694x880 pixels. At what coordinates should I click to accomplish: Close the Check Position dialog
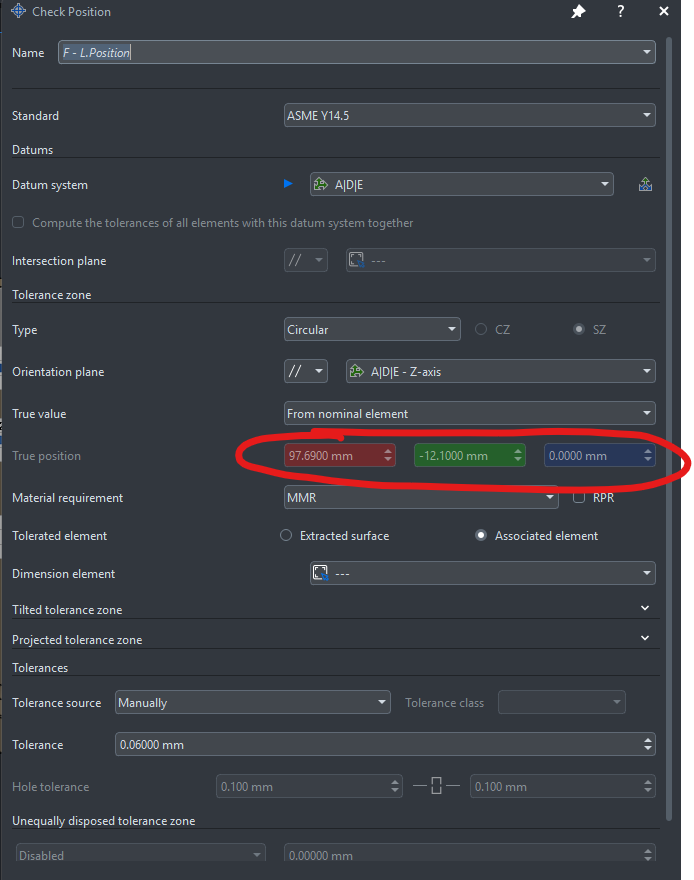(664, 12)
